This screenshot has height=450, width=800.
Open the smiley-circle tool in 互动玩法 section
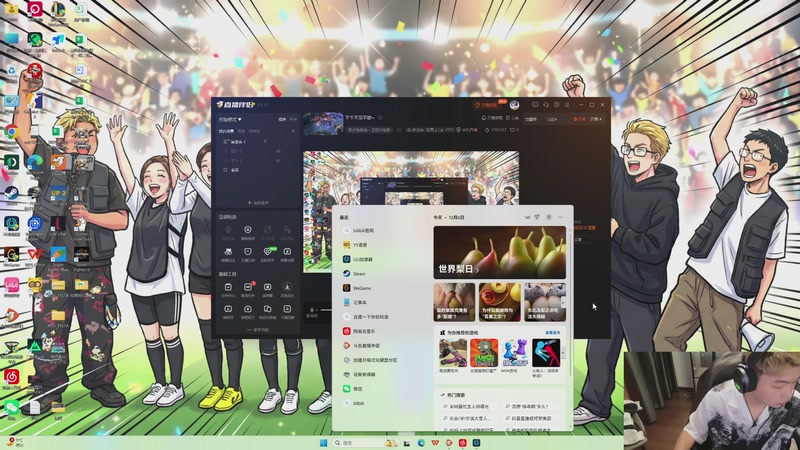point(247,230)
